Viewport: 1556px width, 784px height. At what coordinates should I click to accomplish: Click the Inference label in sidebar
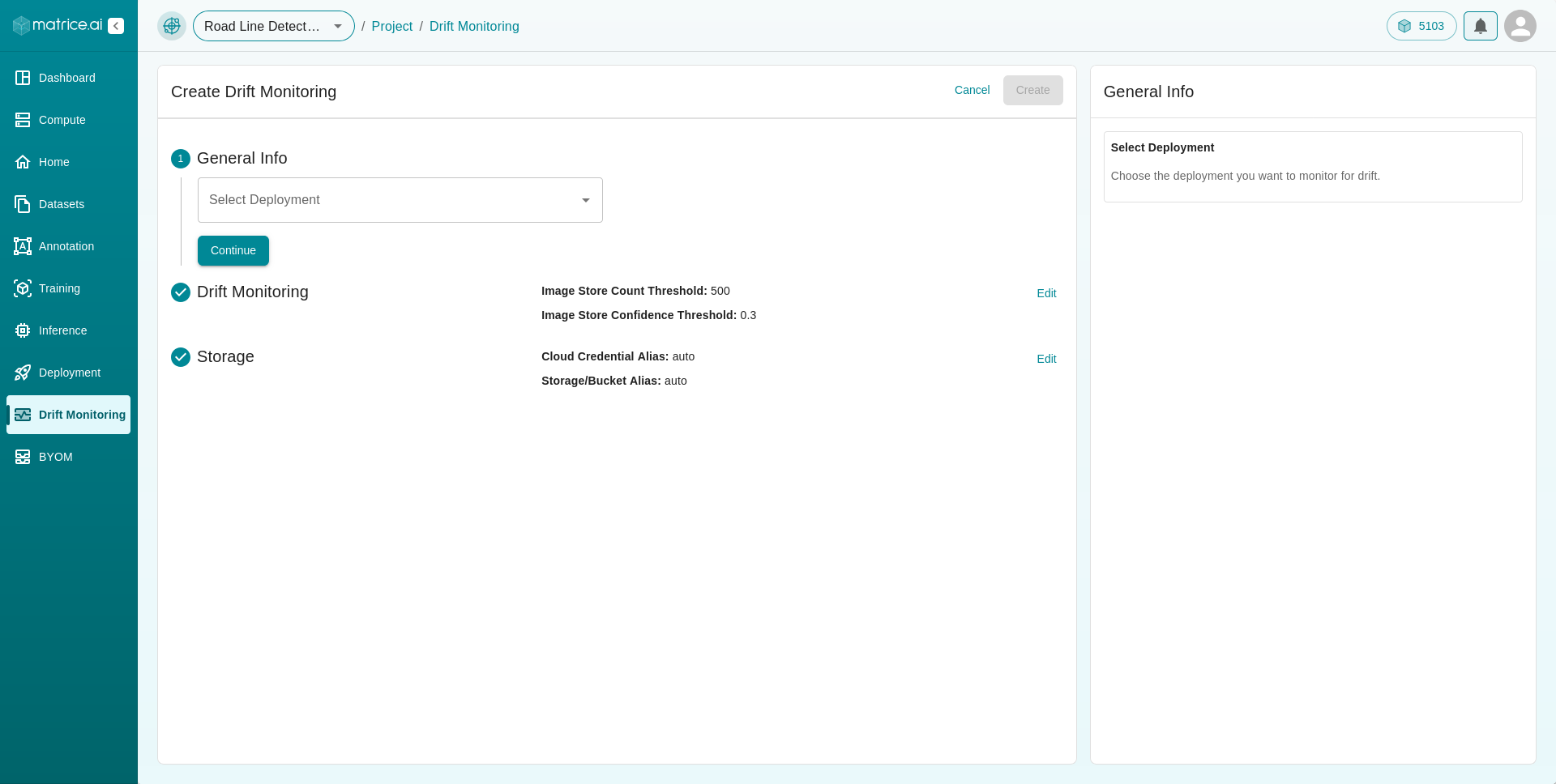[x=63, y=330]
